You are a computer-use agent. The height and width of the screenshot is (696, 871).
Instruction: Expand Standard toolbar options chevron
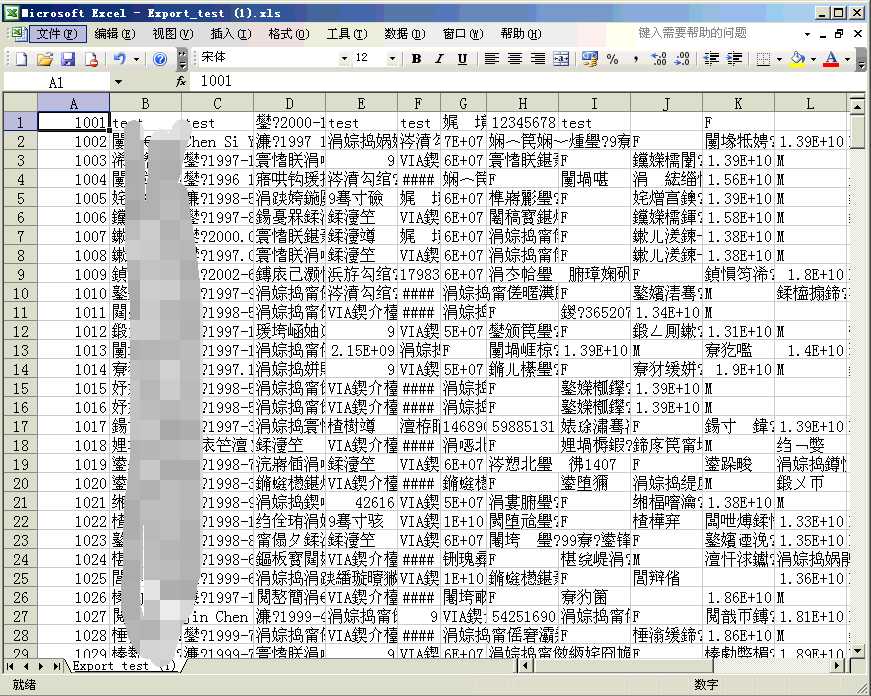pos(182,58)
